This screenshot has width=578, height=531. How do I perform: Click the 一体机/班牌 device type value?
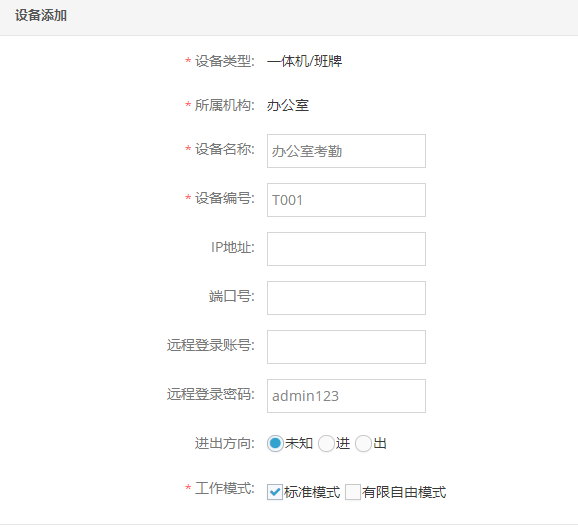click(304, 61)
